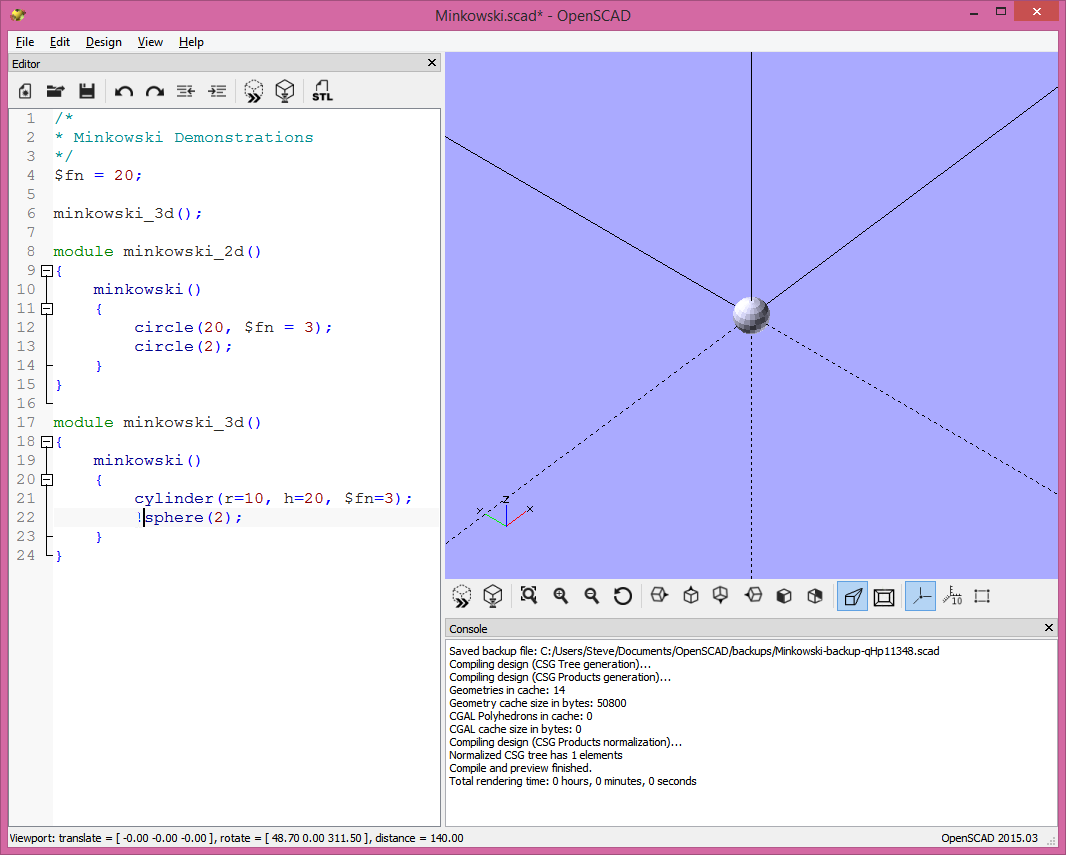1066x855 pixels.
Task: Toggle orthogonal projection mode
Action: pyautogui.click(x=884, y=595)
